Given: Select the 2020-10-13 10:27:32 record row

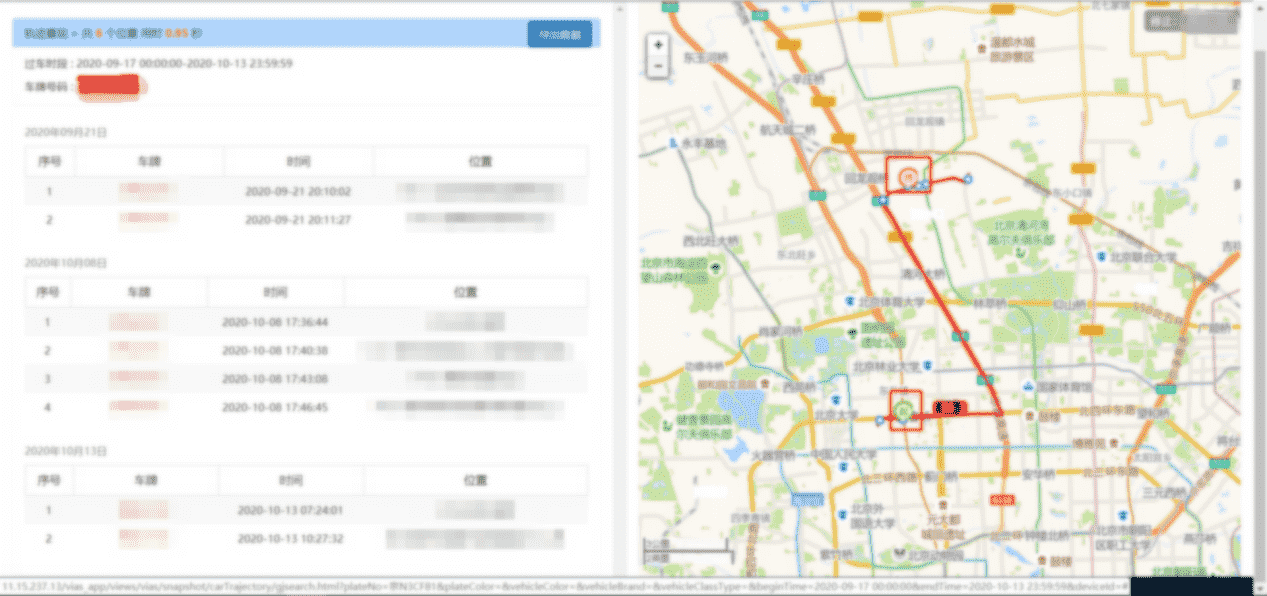Looking at the screenshot, I should 290,539.
